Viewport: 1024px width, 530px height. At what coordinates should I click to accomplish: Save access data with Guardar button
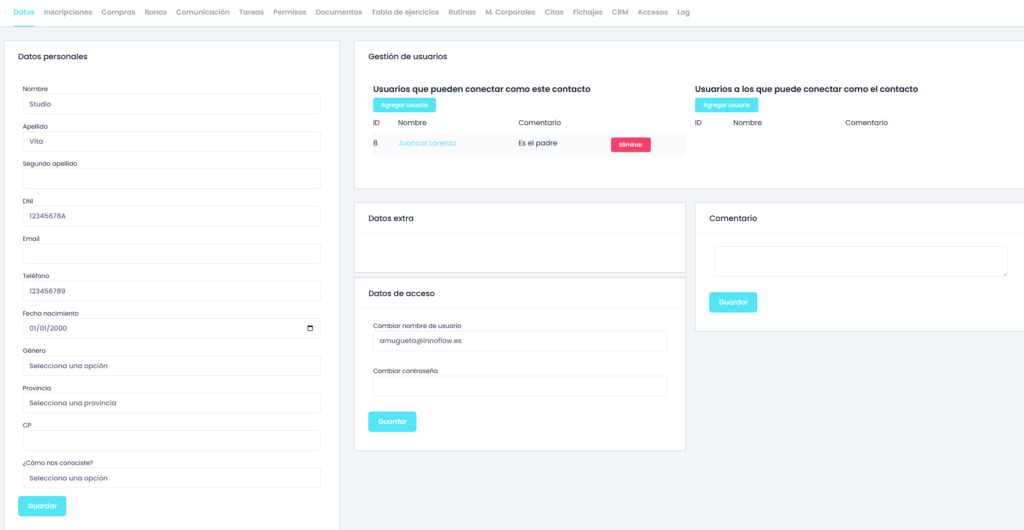392,422
